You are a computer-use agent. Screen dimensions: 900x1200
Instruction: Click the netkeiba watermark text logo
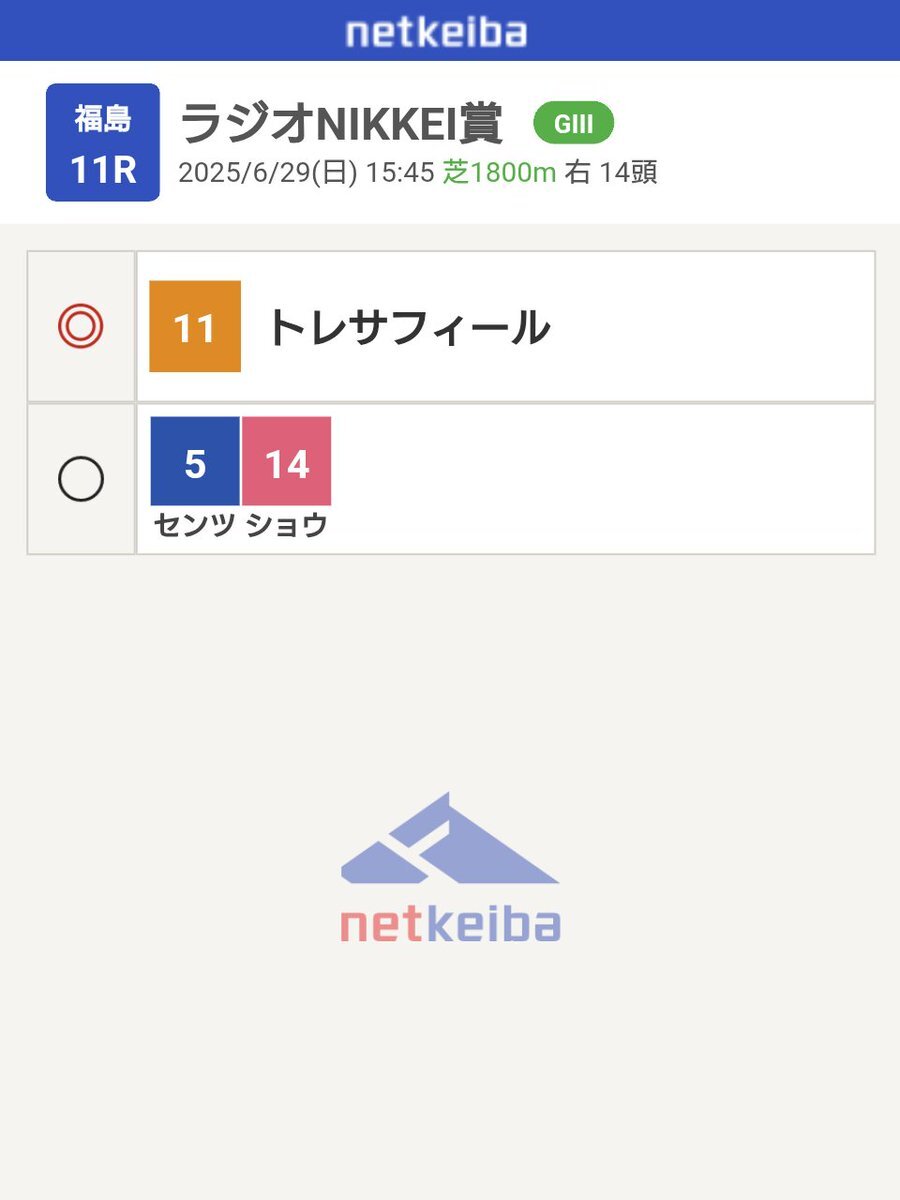click(x=450, y=925)
